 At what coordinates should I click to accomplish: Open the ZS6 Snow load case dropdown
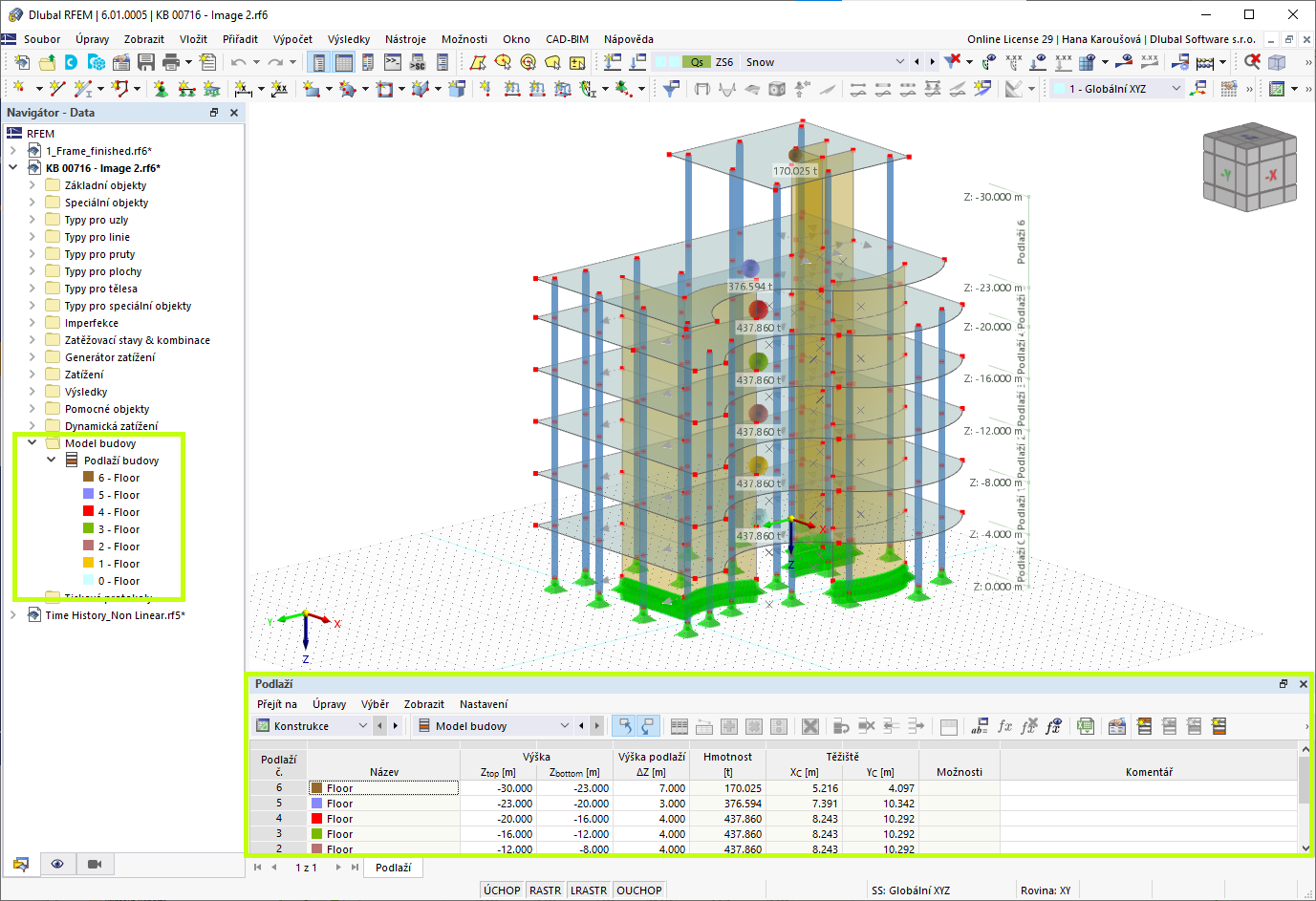click(900, 60)
